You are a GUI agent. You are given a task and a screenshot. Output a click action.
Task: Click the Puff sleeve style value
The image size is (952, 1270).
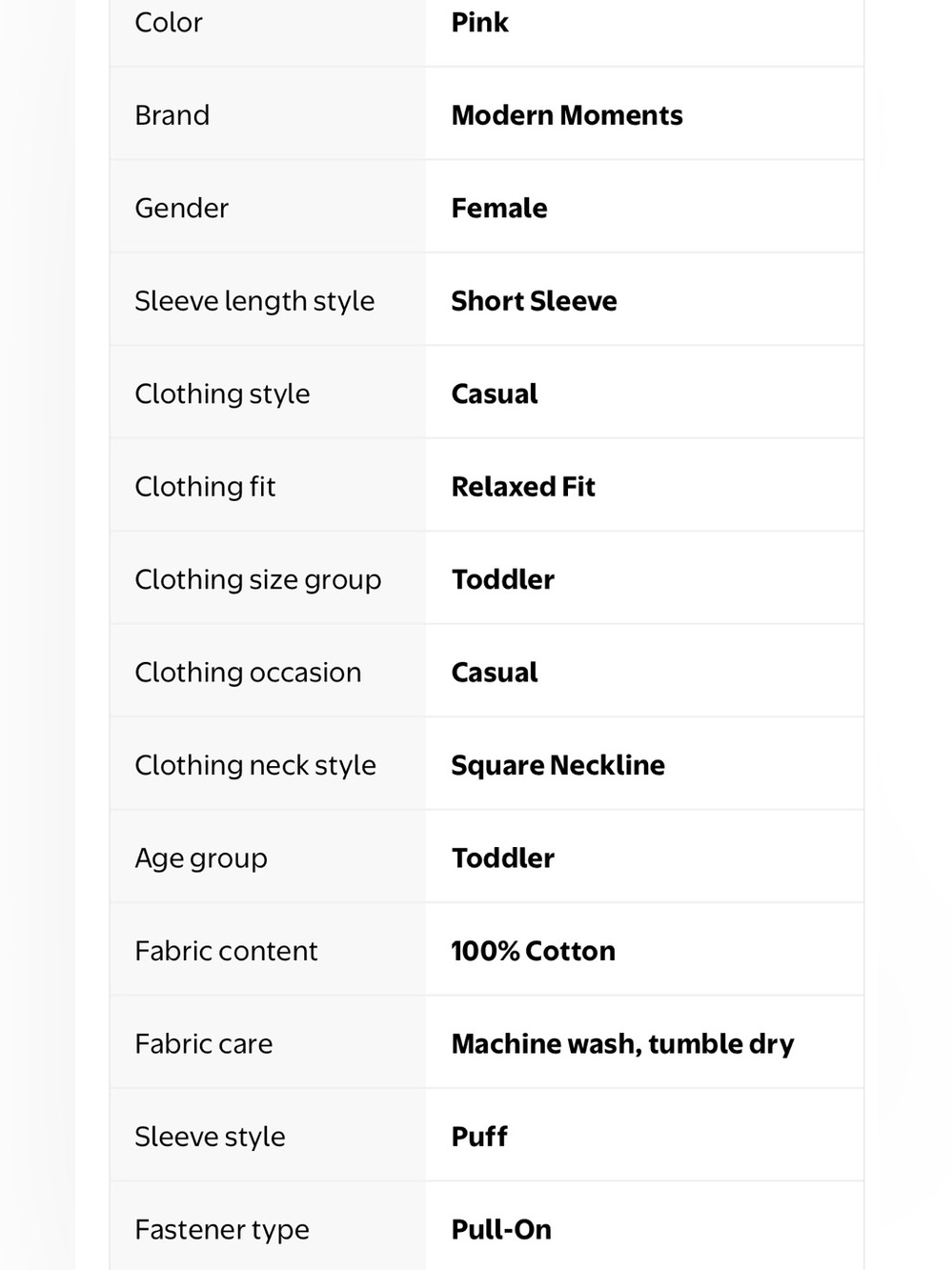point(479,1137)
